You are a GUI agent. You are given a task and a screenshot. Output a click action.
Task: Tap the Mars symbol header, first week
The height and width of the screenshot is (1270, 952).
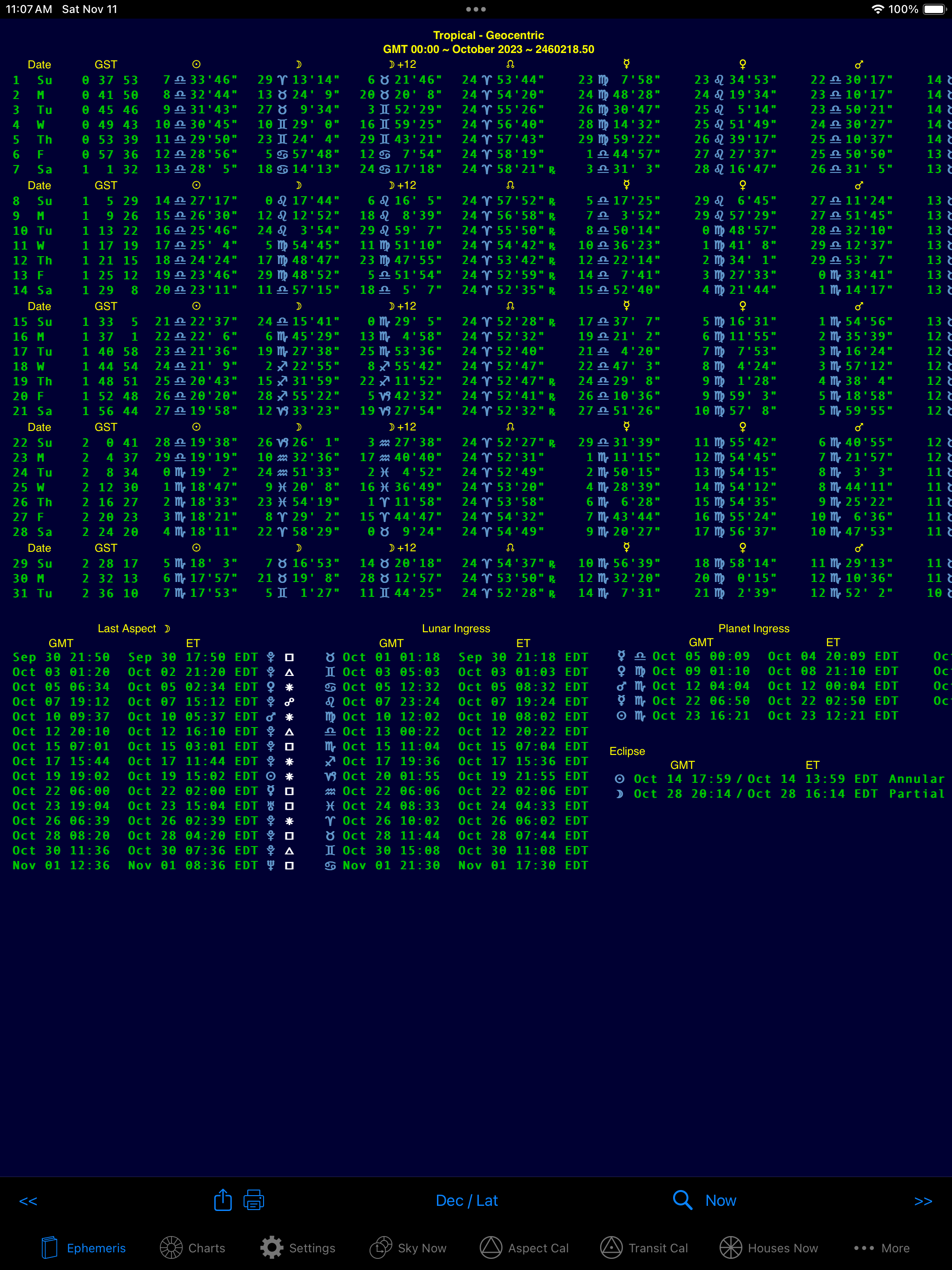[859, 64]
